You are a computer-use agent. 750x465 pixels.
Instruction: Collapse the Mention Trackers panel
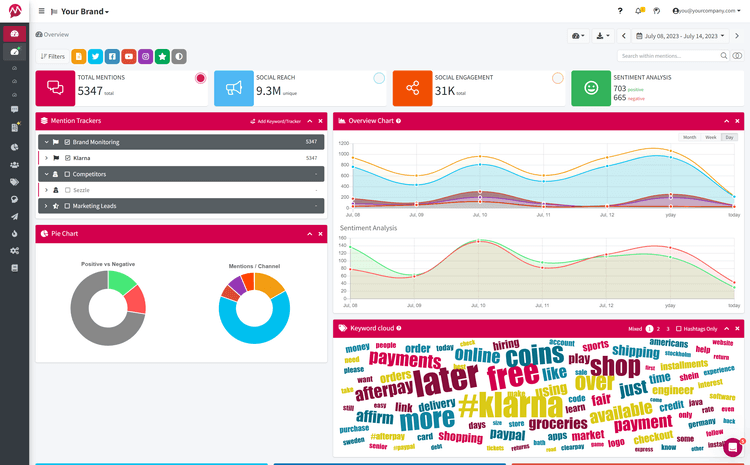(310, 121)
